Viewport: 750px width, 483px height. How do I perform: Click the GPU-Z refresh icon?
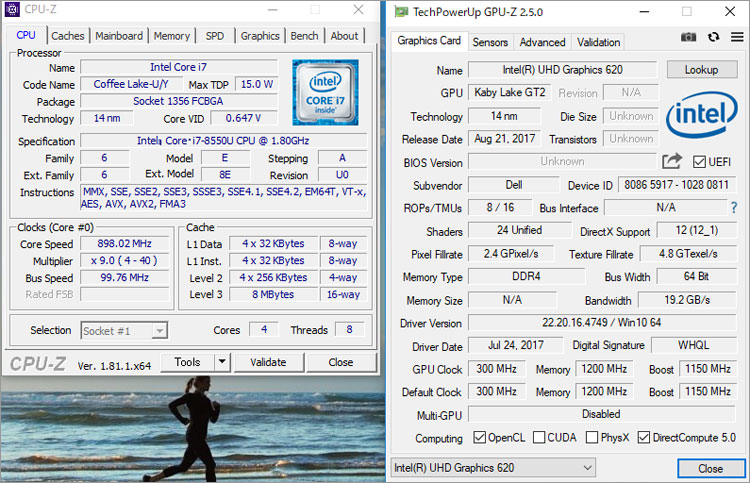point(714,37)
